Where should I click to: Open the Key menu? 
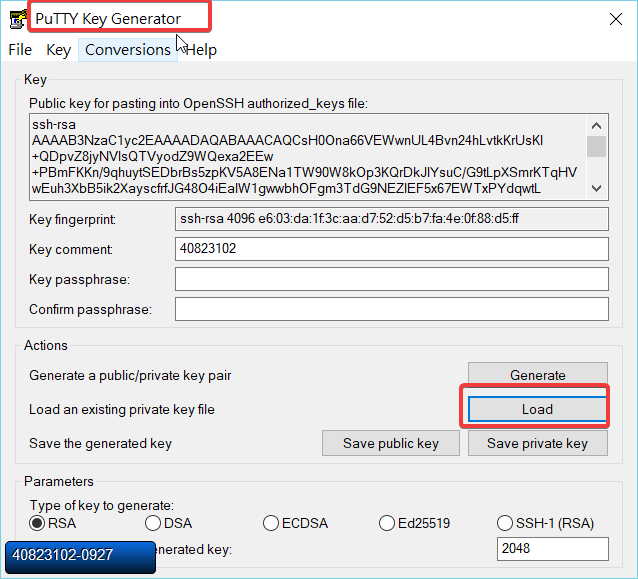tap(59, 50)
